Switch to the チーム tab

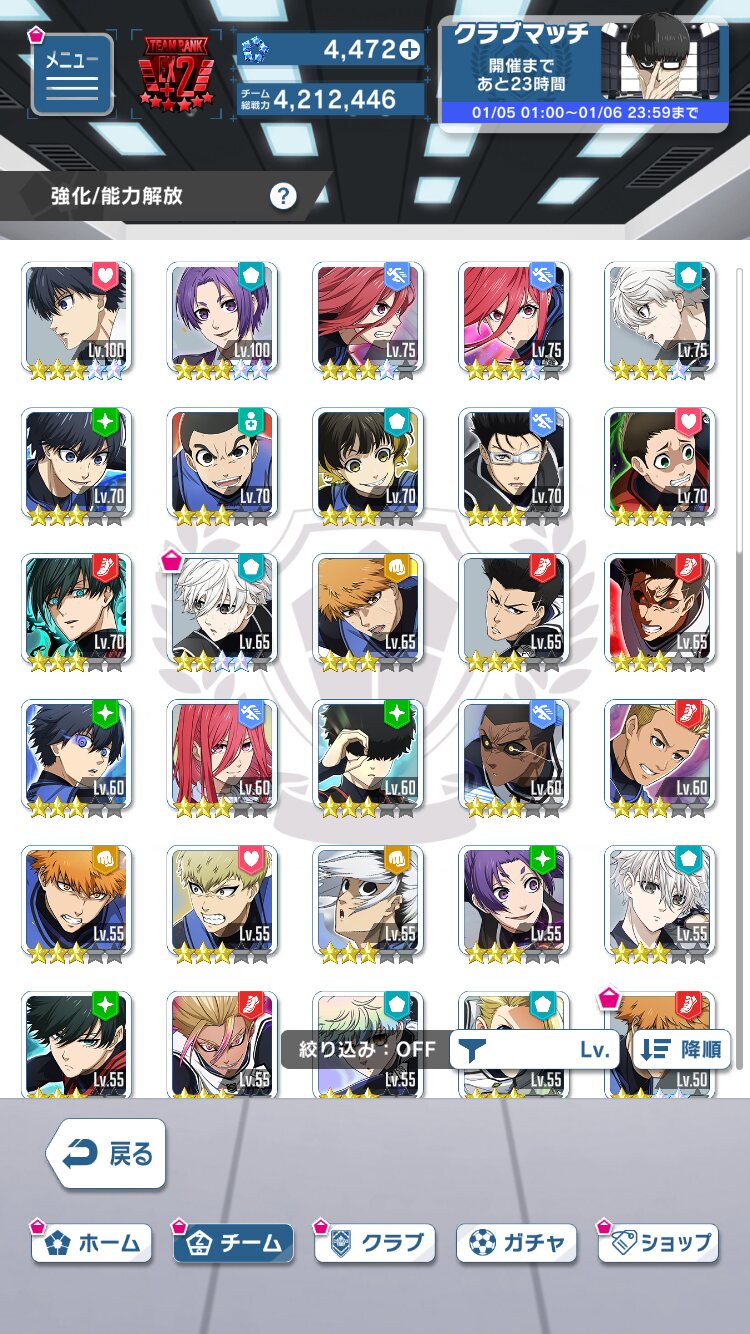tap(233, 1243)
